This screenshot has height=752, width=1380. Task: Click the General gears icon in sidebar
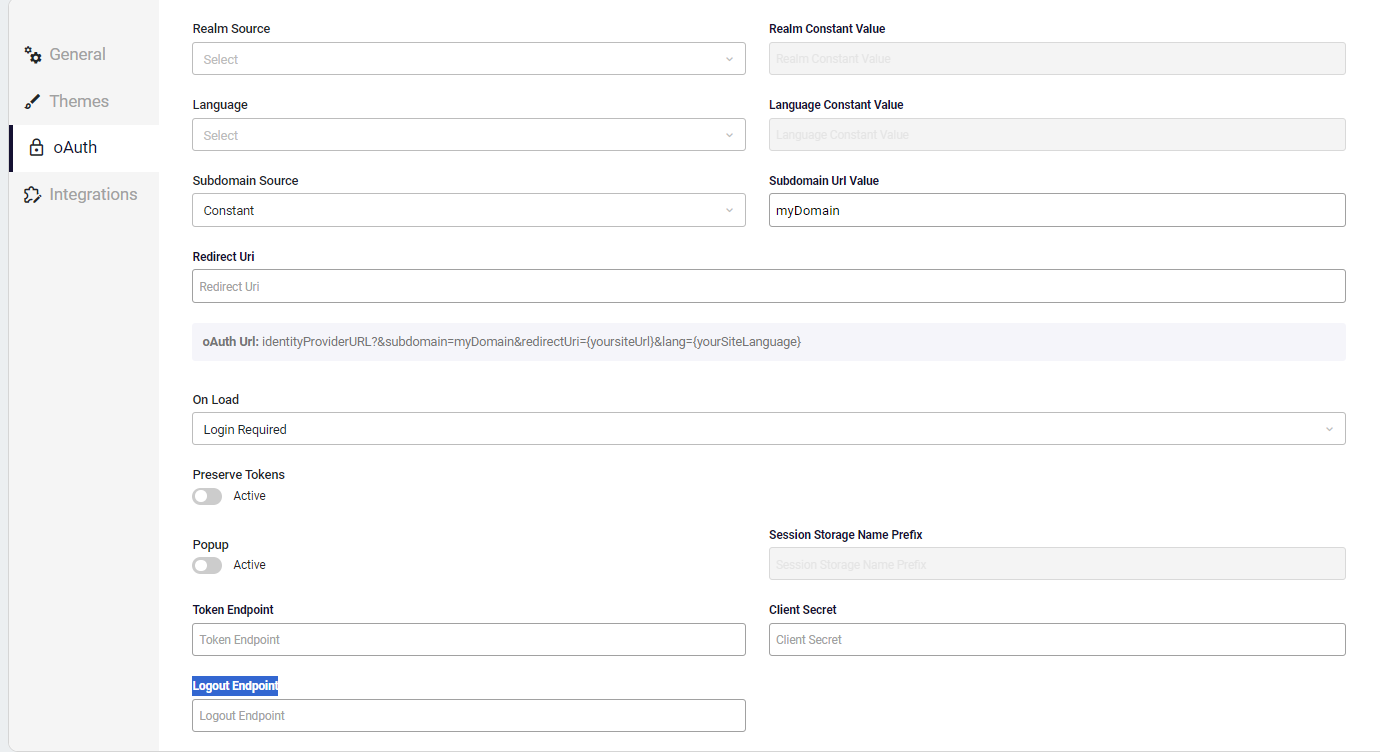[33, 55]
